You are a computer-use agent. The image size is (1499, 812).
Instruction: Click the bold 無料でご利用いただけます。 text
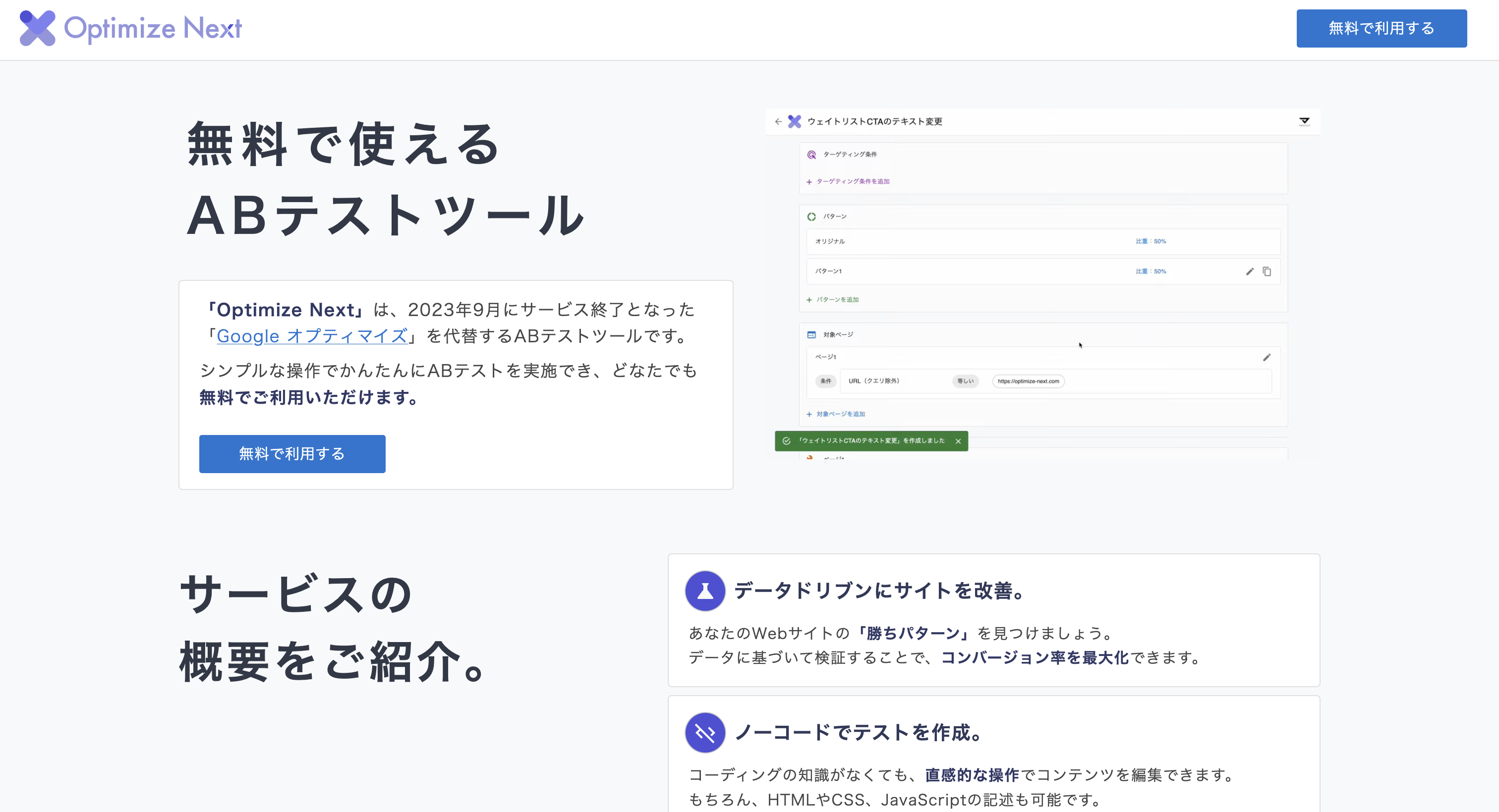[310, 398]
